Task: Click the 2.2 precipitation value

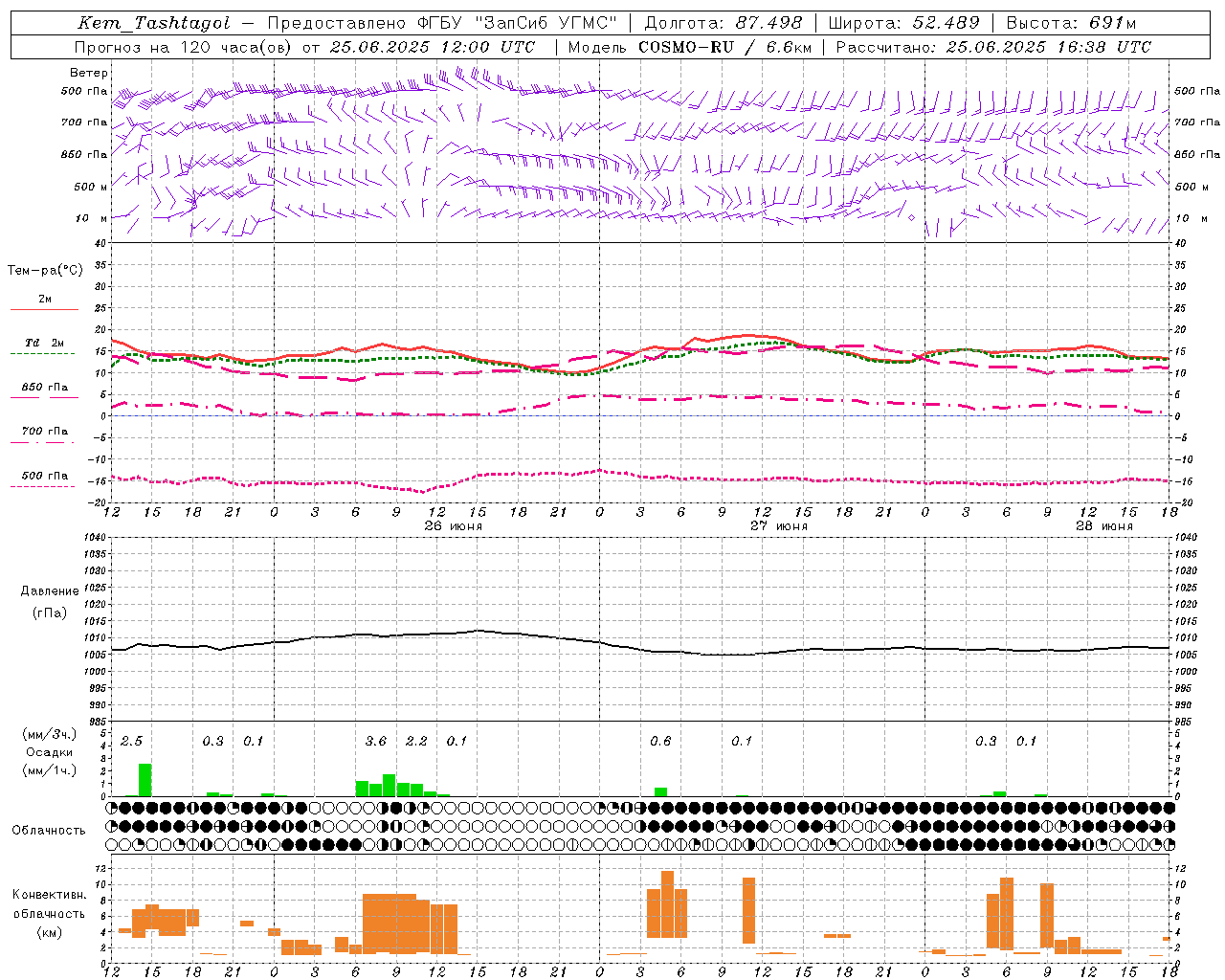Action: (x=417, y=742)
